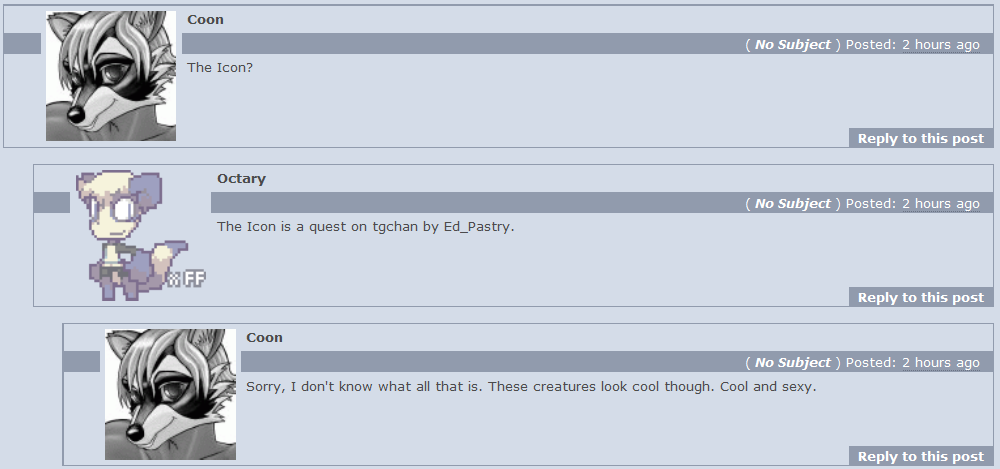Reply to Coon's "These creatures look cool" post
This screenshot has height=469, width=1000.
(x=920, y=457)
